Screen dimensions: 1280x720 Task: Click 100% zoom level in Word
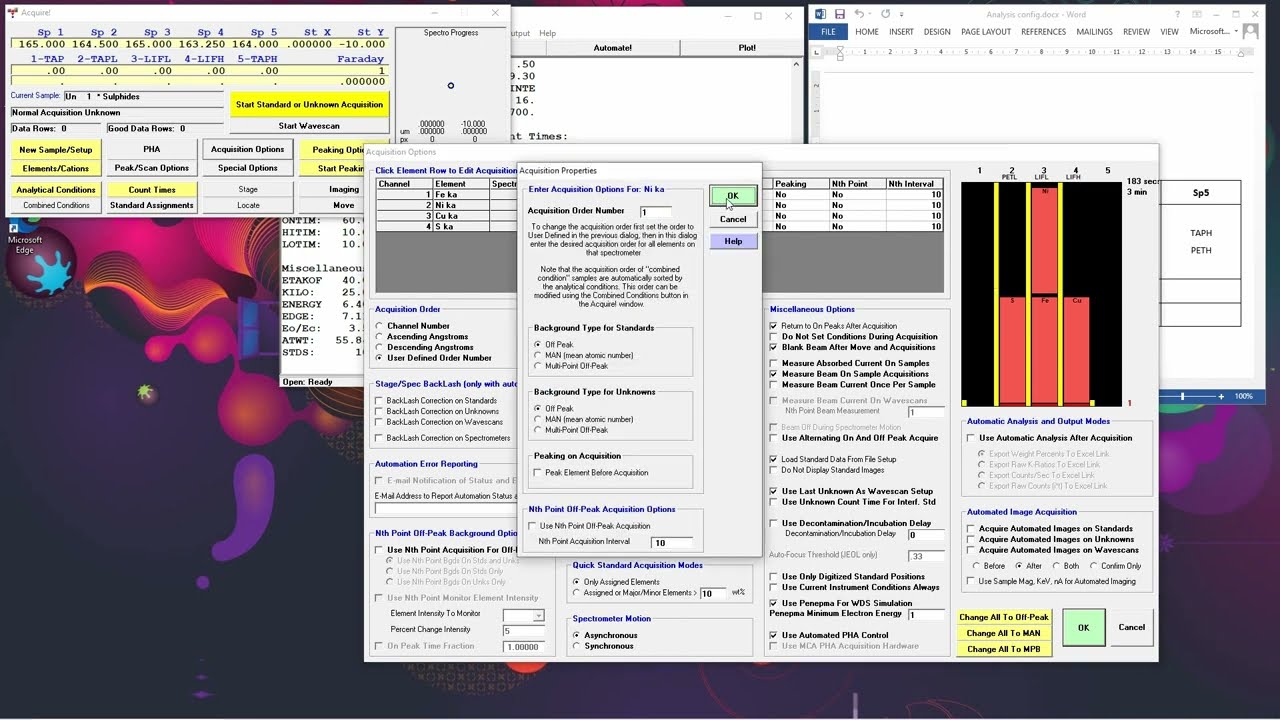point(1243,396)
